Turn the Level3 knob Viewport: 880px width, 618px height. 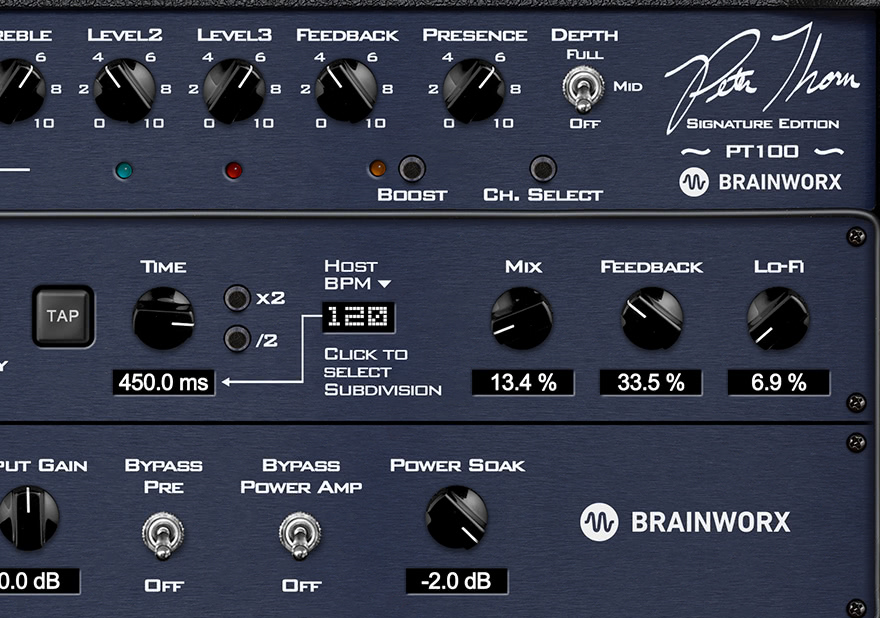coord(234,90)
